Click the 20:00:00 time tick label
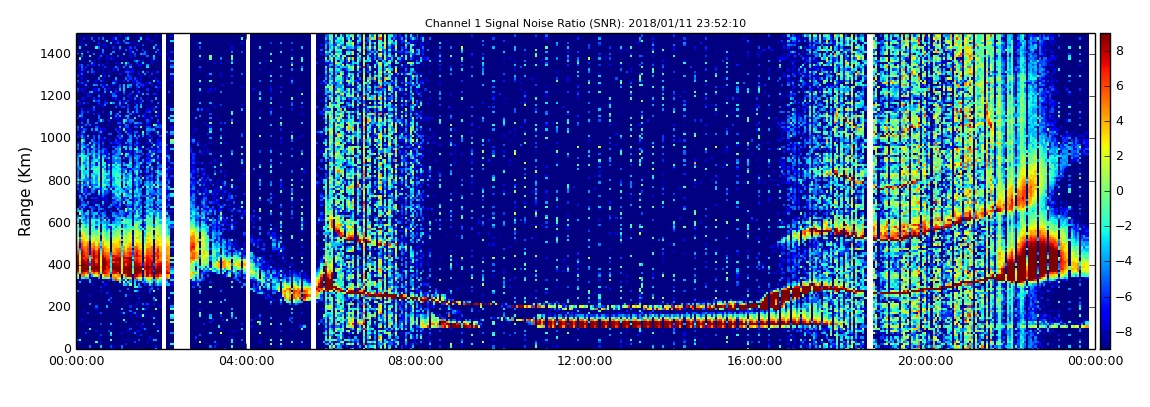 coord(924,361)
